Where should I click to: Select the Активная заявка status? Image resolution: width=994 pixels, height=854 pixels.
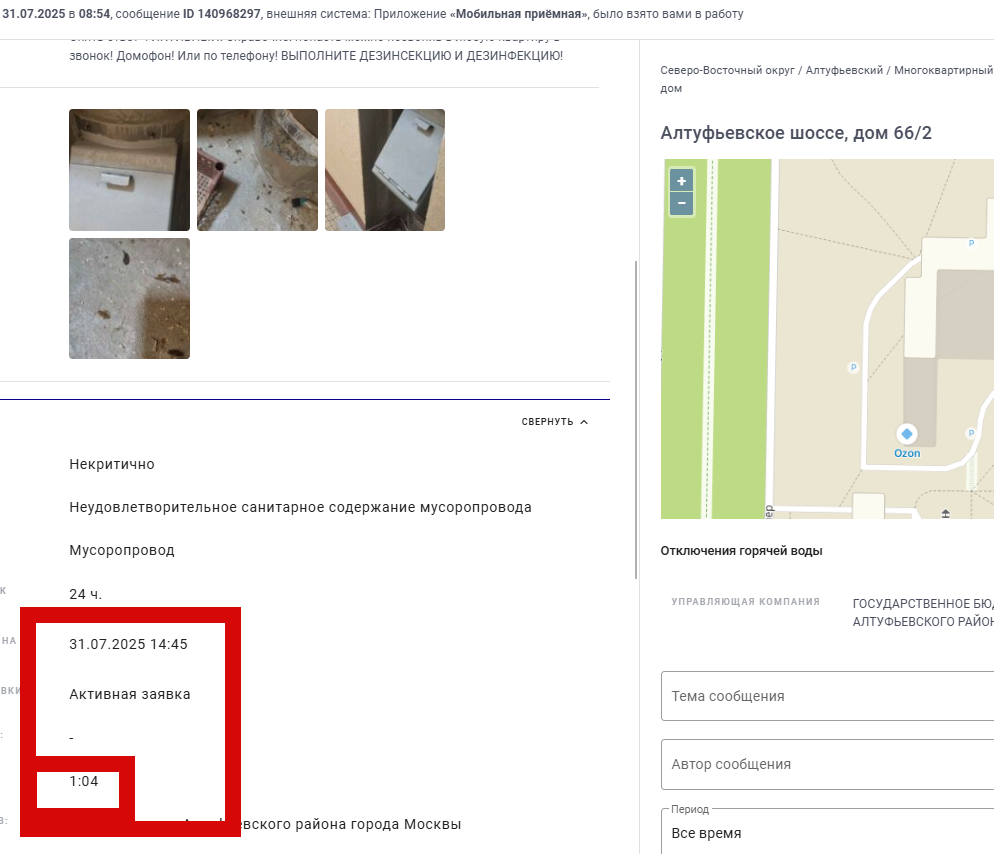coord(130,694)
